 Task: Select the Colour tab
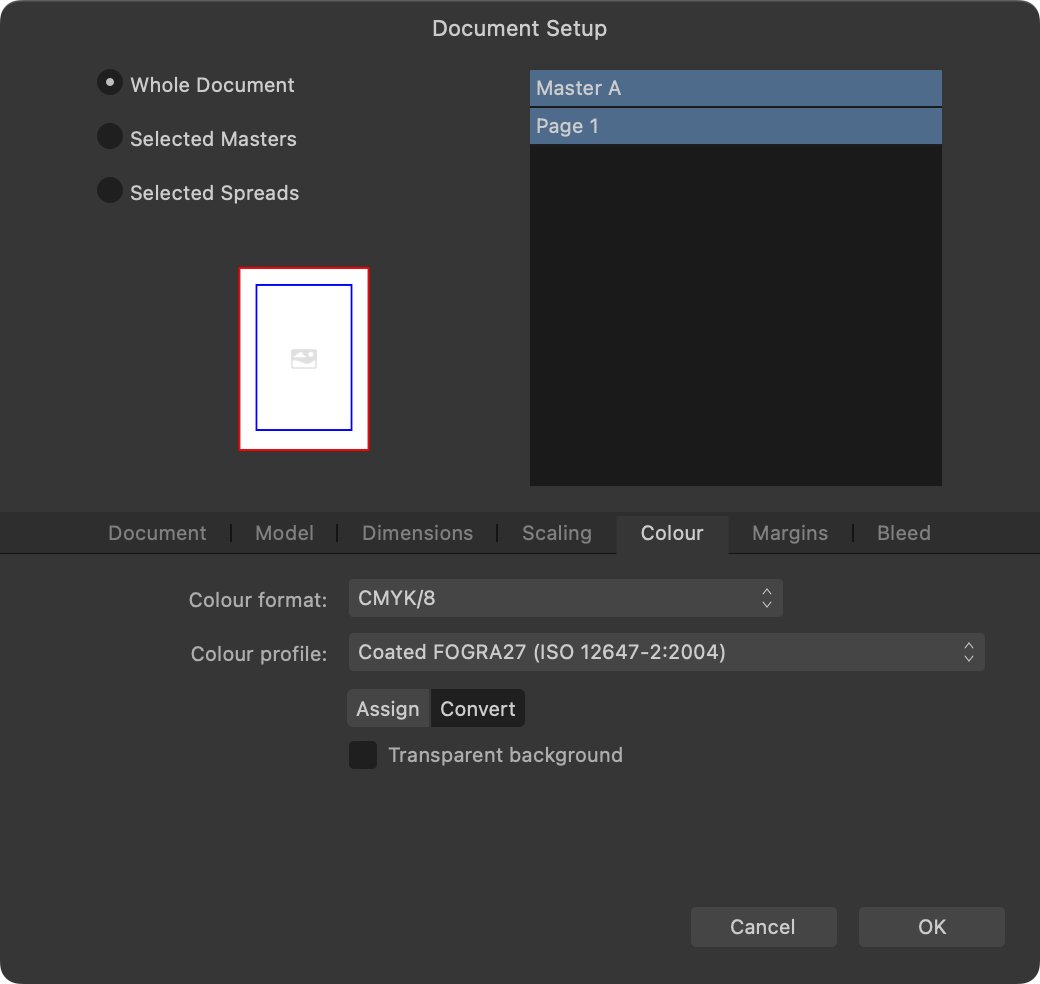tap(672, 533)
